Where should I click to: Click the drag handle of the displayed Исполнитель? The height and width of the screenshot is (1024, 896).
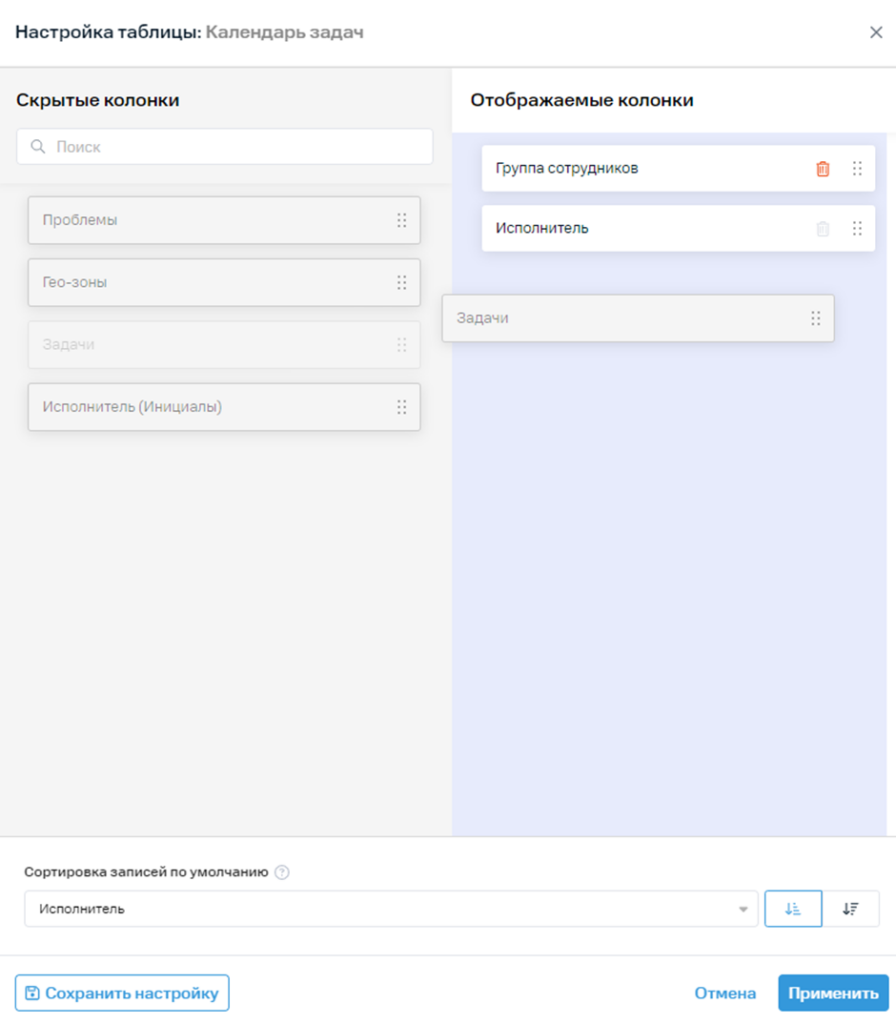[x=857, y=229]
